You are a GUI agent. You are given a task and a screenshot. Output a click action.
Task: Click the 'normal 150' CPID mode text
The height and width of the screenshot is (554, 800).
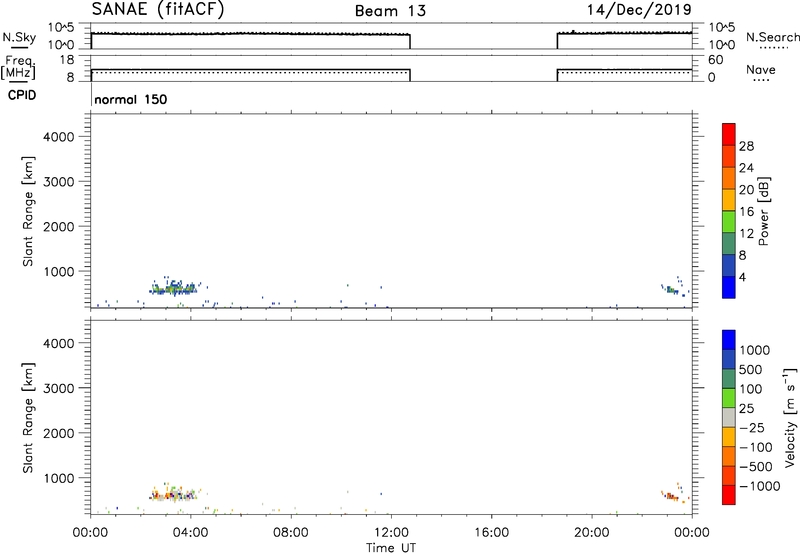click(131, 99)
